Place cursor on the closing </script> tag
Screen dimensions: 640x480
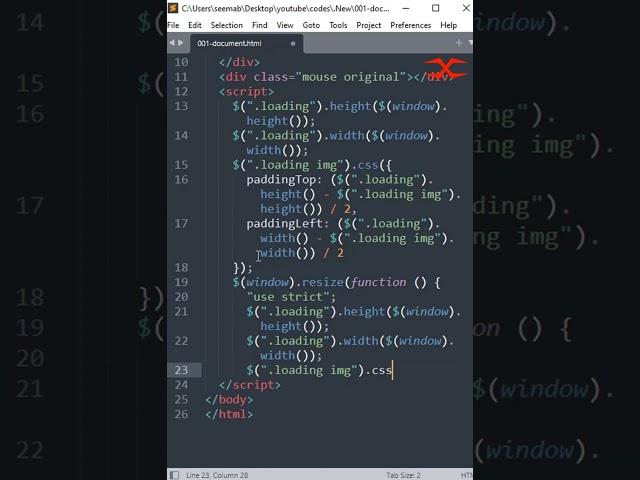[x=249, y=385]
